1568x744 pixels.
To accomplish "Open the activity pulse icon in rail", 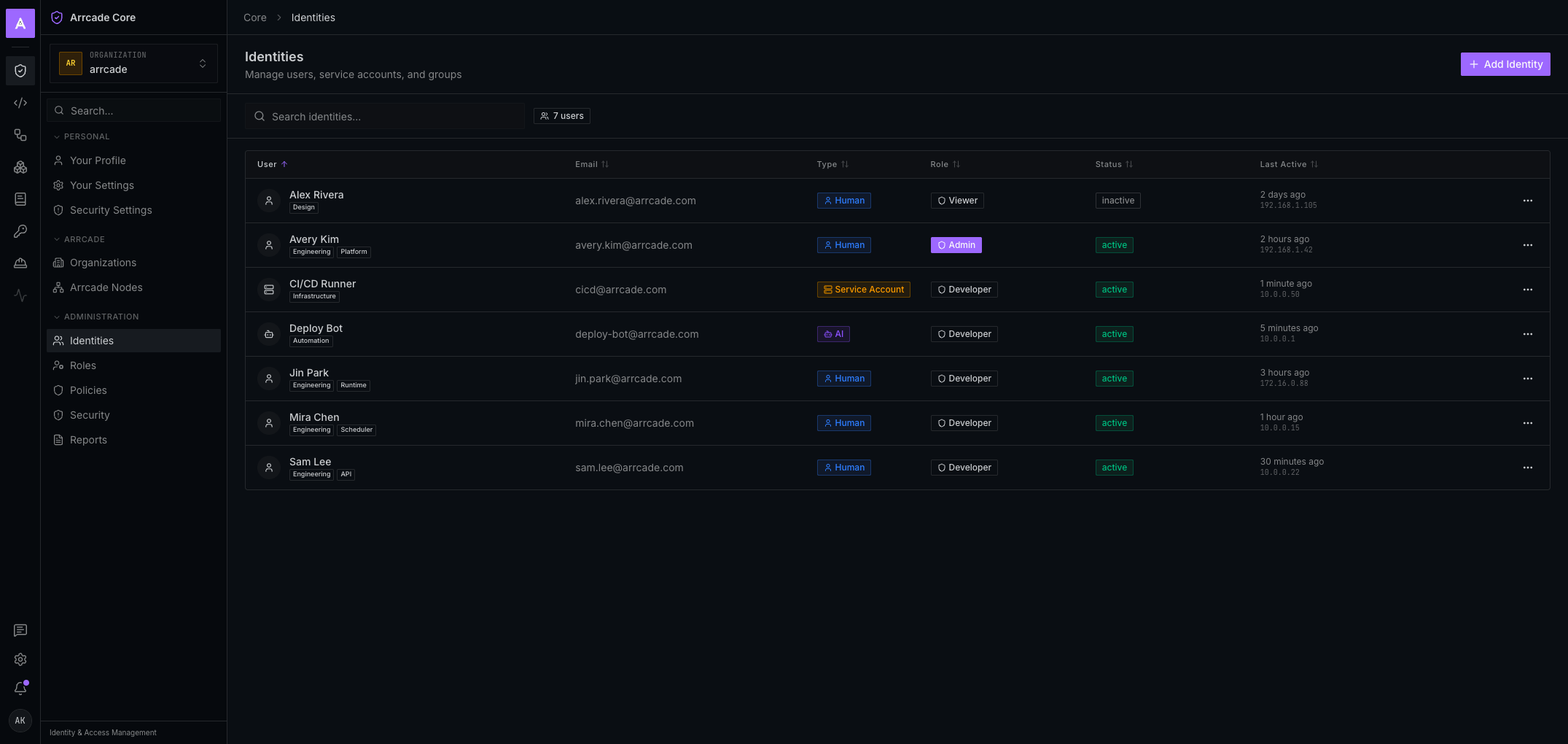I will pyautogui.click(x=20, y=295).
